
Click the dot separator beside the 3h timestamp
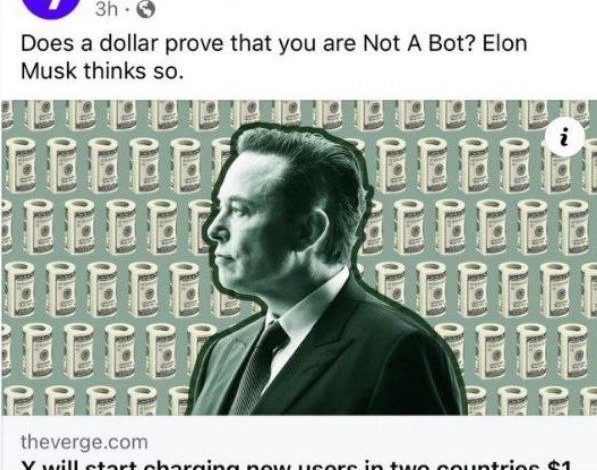click(x=128, y=10)
